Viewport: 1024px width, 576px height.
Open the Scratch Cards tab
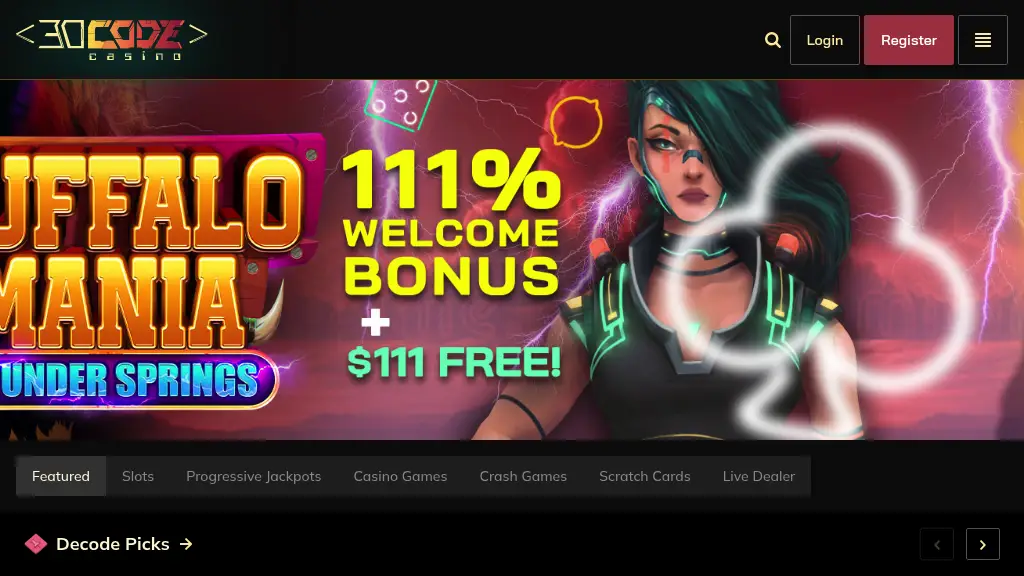[x=645, y=476]
